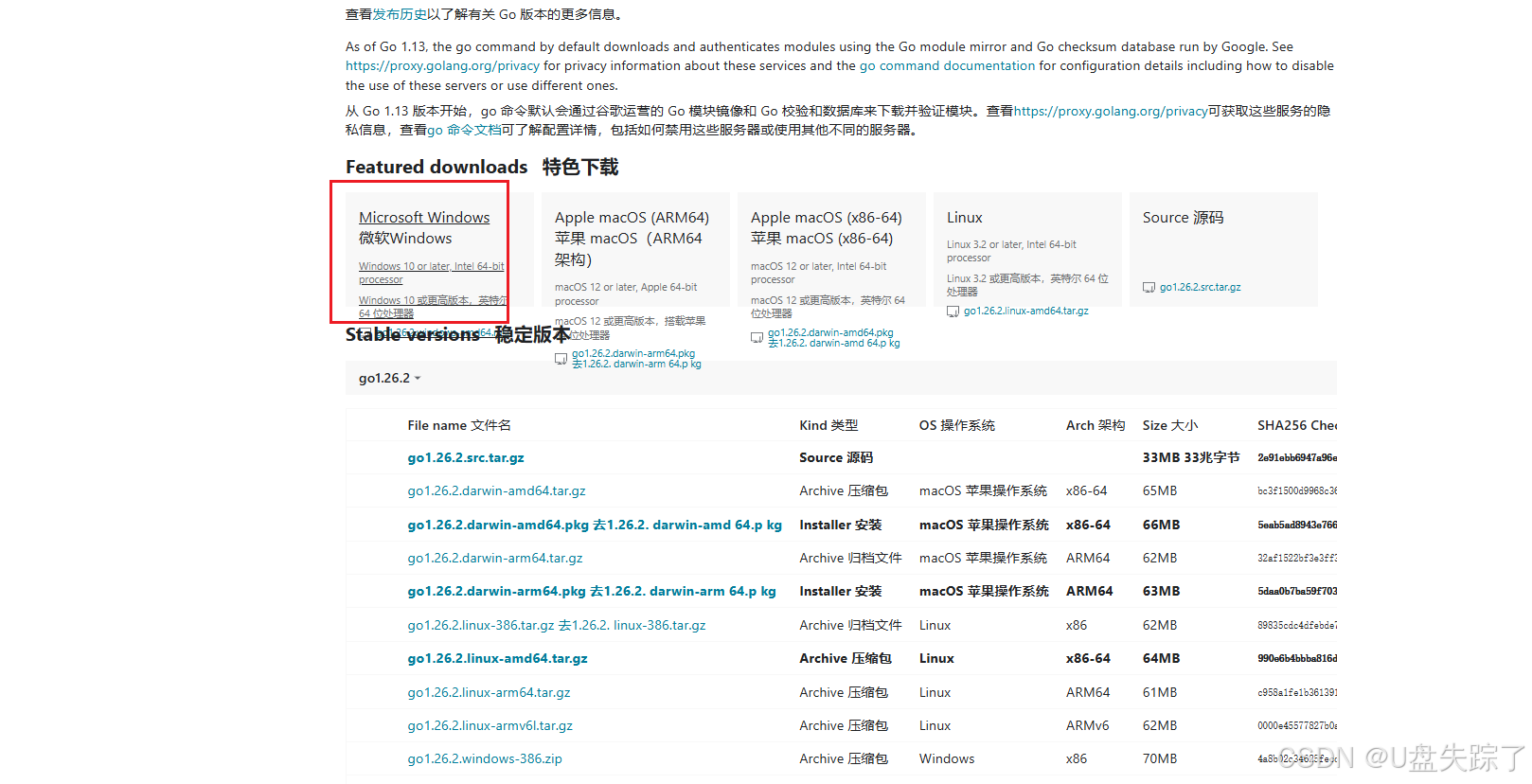The width and height of the screenshot is (1532, 784).
Task: Select 61MB size in linux-arm64.tar.gz row
Action: pos(1160,692)
